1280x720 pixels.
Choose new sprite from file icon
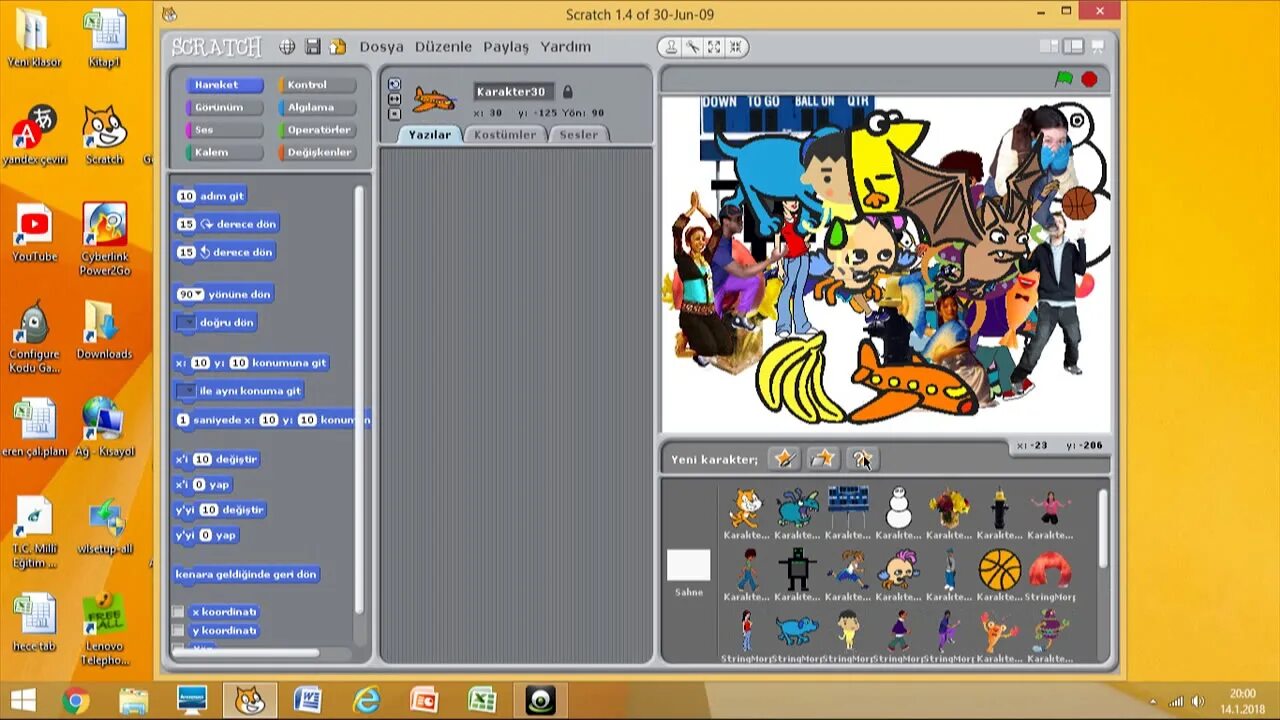[823, 459]
